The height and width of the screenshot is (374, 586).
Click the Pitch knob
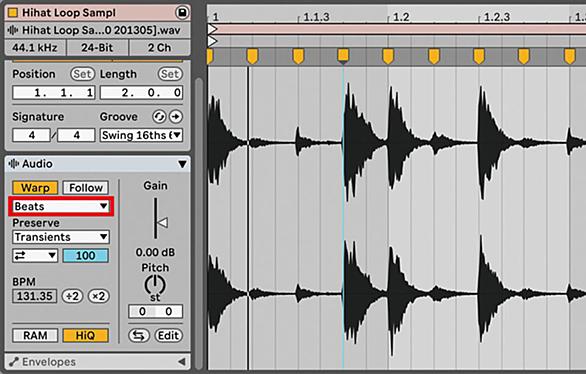[x=155, y=285]
